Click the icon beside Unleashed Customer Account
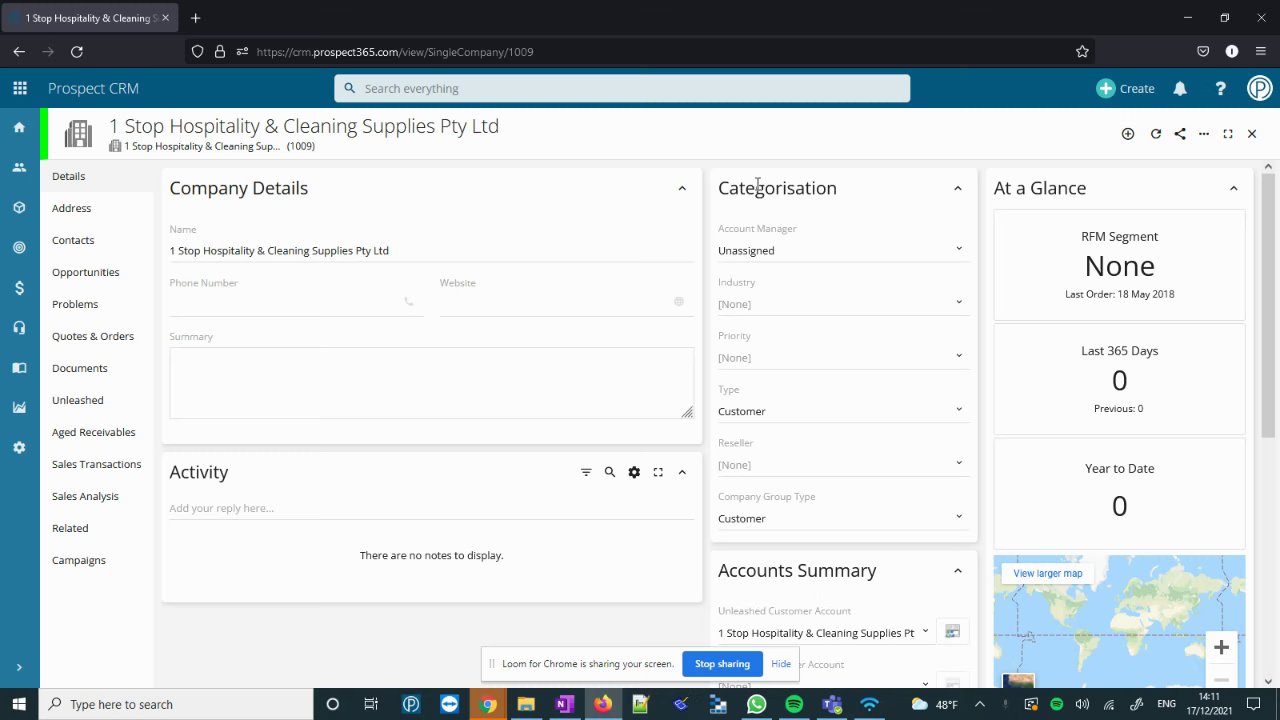 click(x=952, y=632)
